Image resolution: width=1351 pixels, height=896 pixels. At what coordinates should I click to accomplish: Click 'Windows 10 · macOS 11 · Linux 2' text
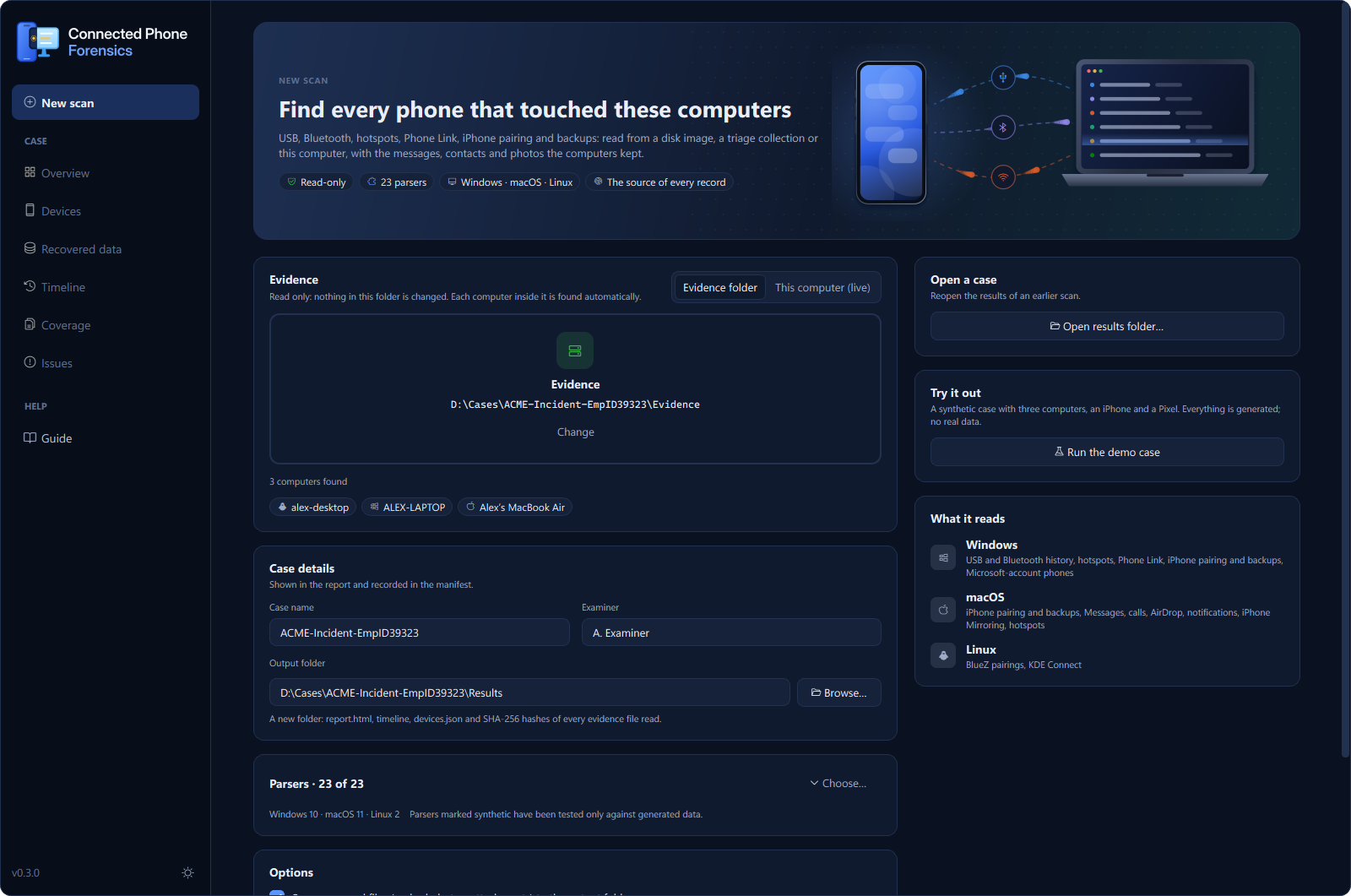334,814
